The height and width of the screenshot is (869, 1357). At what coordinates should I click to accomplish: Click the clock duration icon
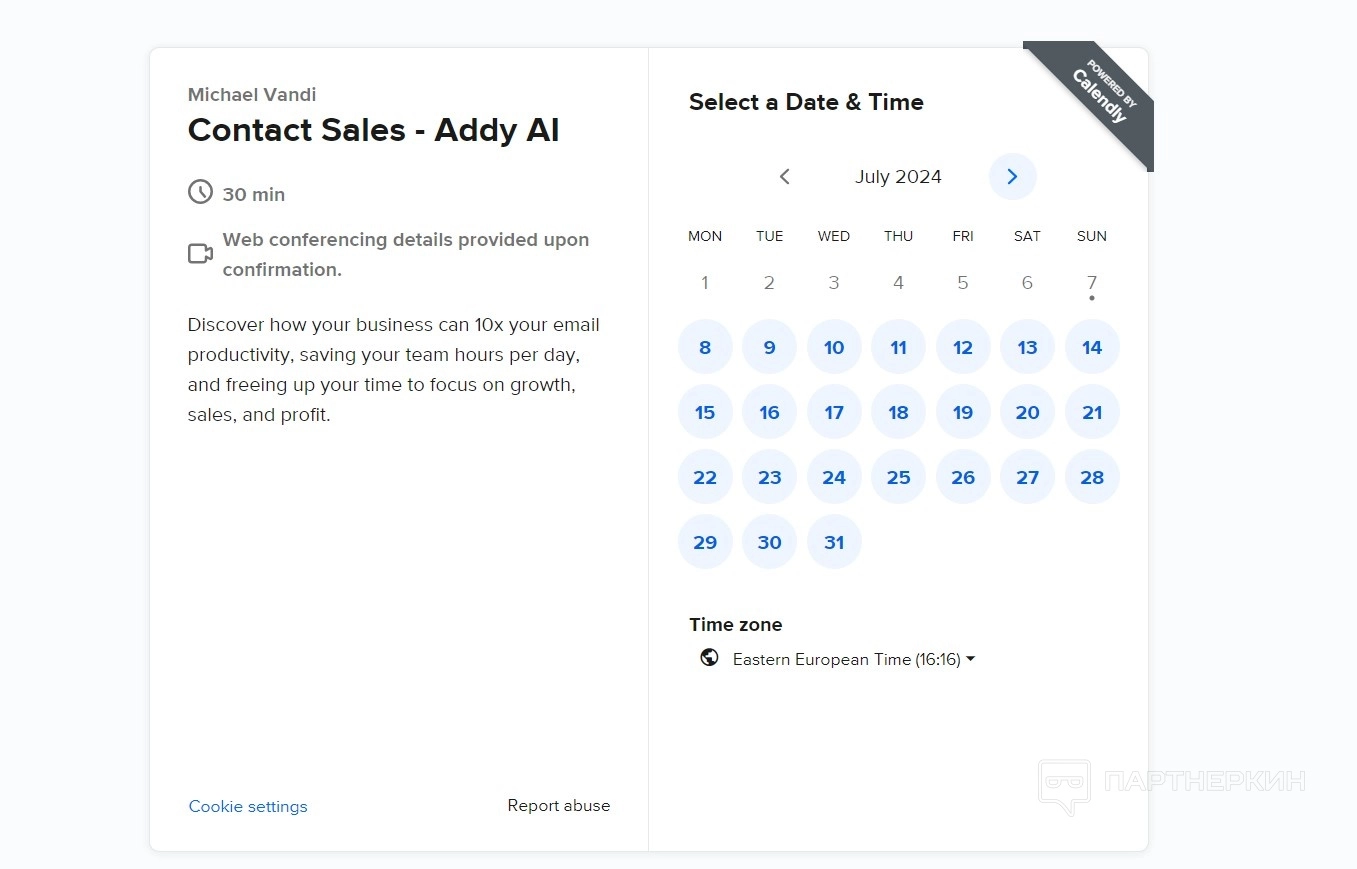201,192
